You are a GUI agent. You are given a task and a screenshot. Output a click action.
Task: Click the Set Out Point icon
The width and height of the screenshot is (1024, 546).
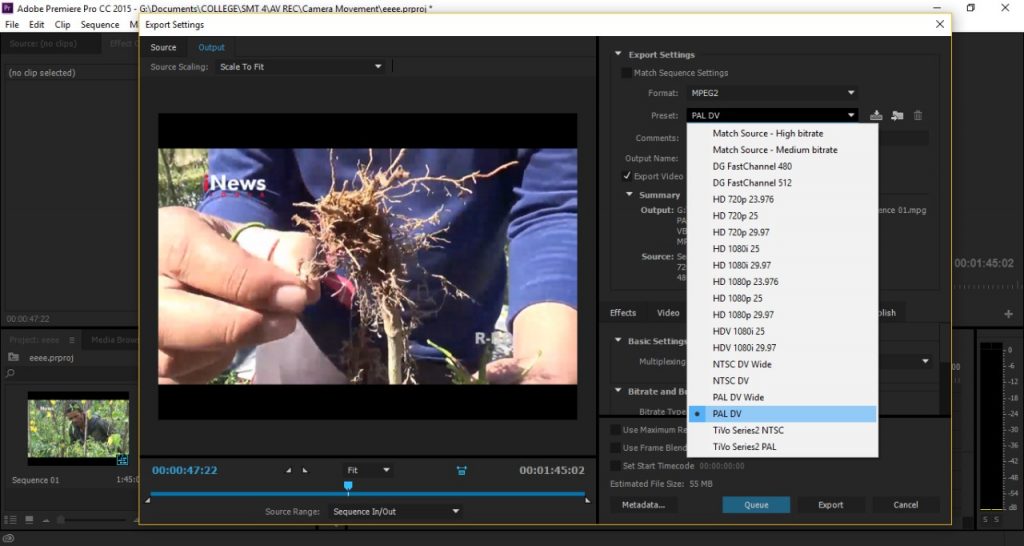[304, 470]
